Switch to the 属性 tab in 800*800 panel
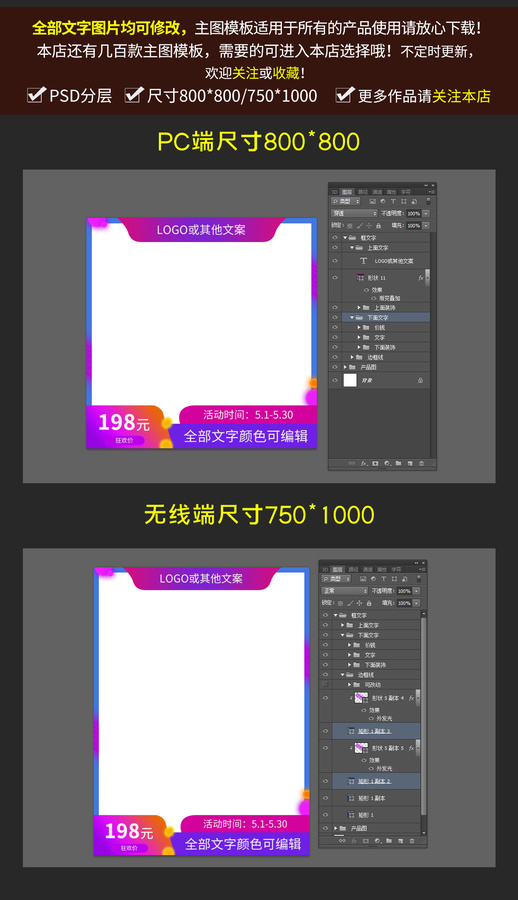The width and height of the screenshot is (518, 900). coord(391,192)
